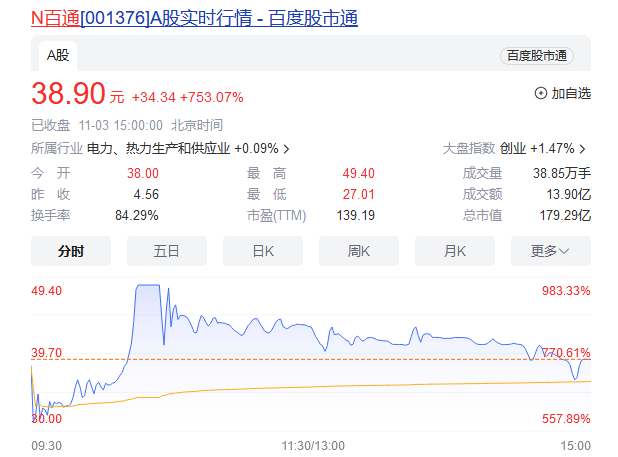
Task: Click the 39.70 dashed reference line label
Action: pyautogui.click(x=47, y=353)
